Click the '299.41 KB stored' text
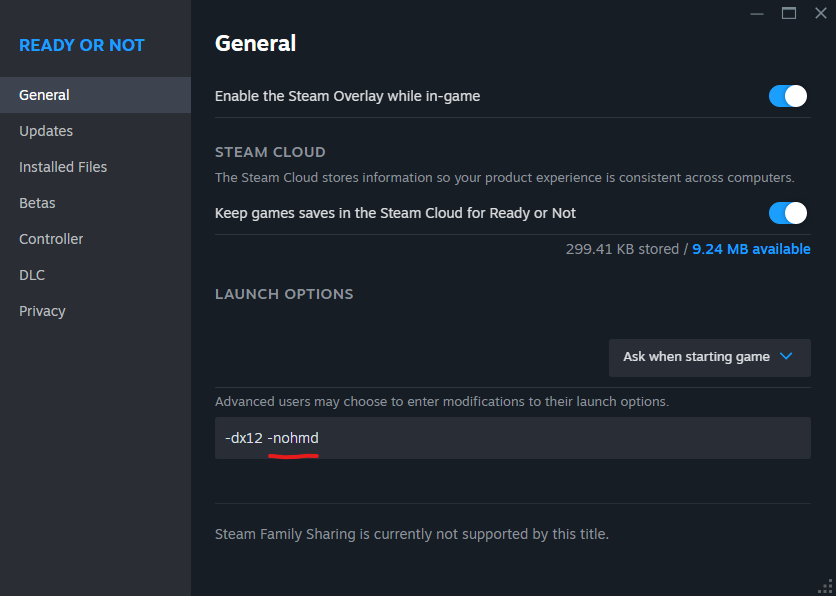Viewport: 836px width, 596px height. point(622,249)
